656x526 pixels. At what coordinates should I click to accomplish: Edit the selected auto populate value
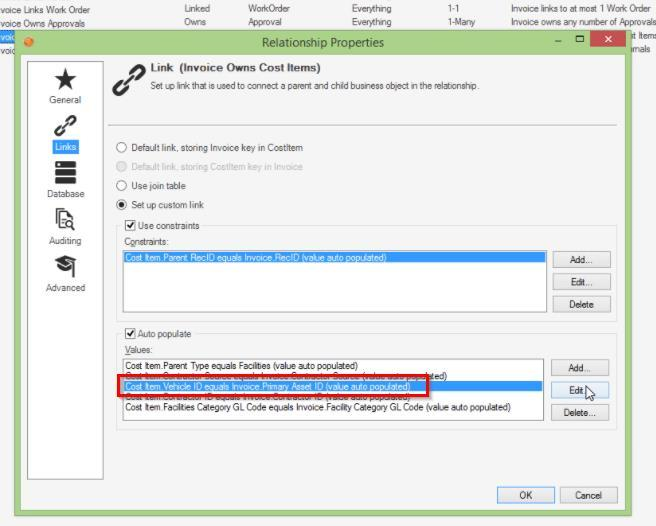click(x=580, y=391)
